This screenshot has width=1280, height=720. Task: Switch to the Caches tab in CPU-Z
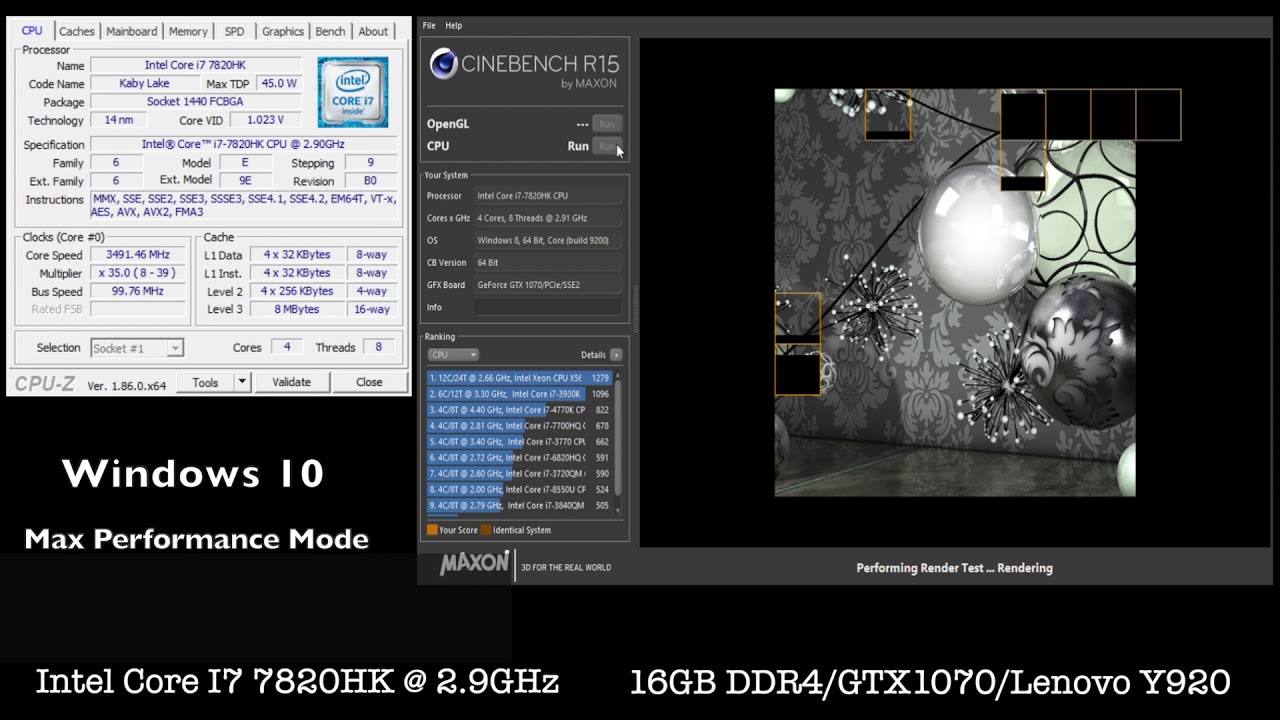[x=76, y=31]
